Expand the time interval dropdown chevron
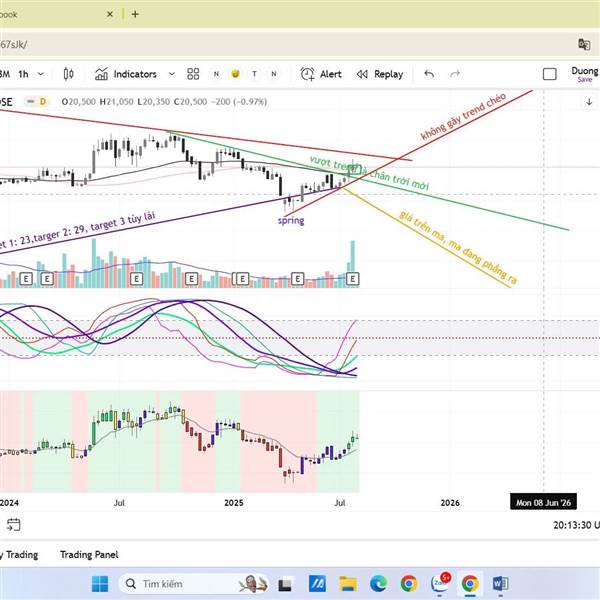 click(x=41, y=74)
